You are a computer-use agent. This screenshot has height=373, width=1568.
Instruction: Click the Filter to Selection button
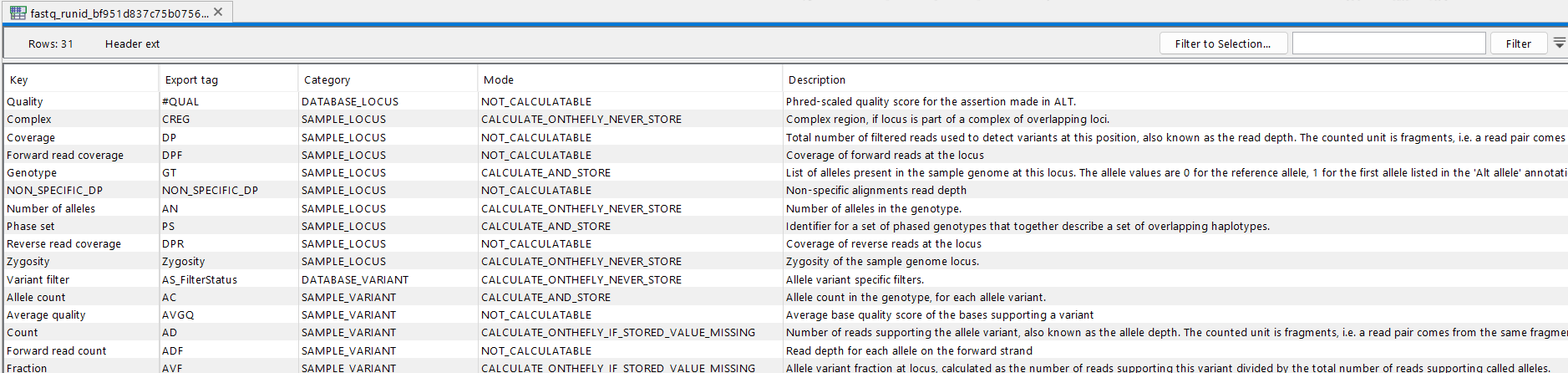point(1222,43)
